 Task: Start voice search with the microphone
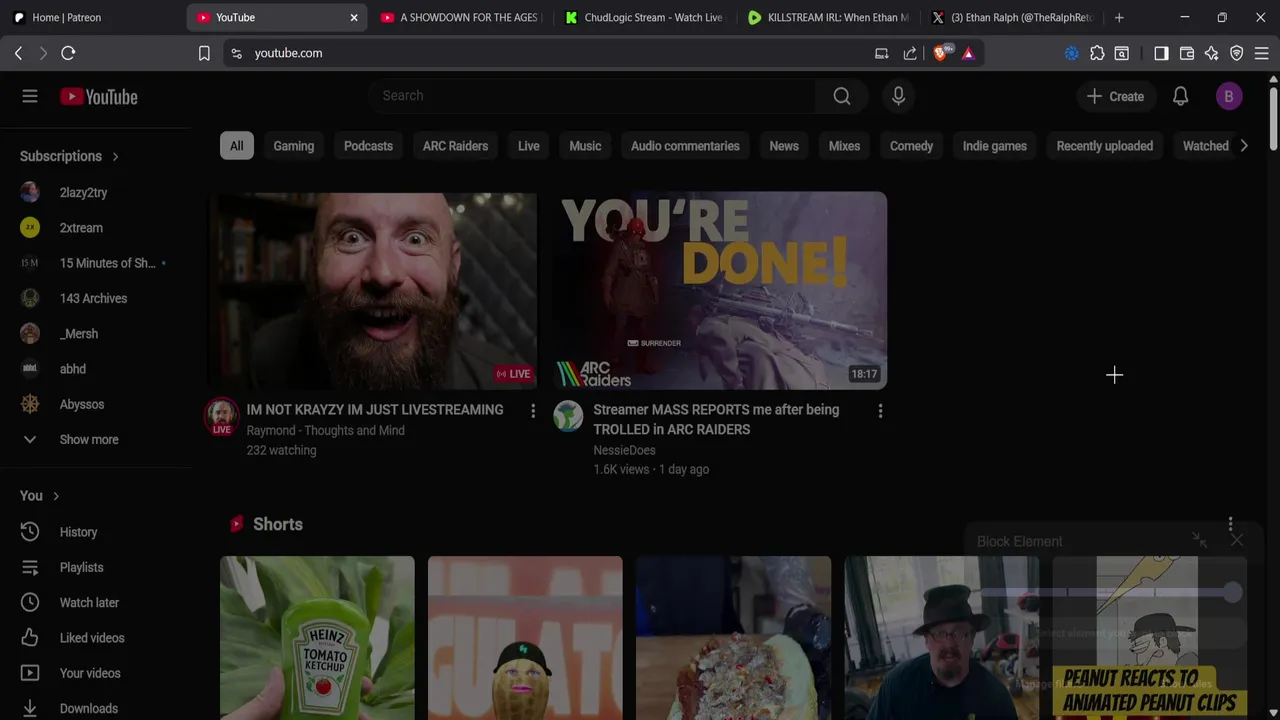pos(898,96)
